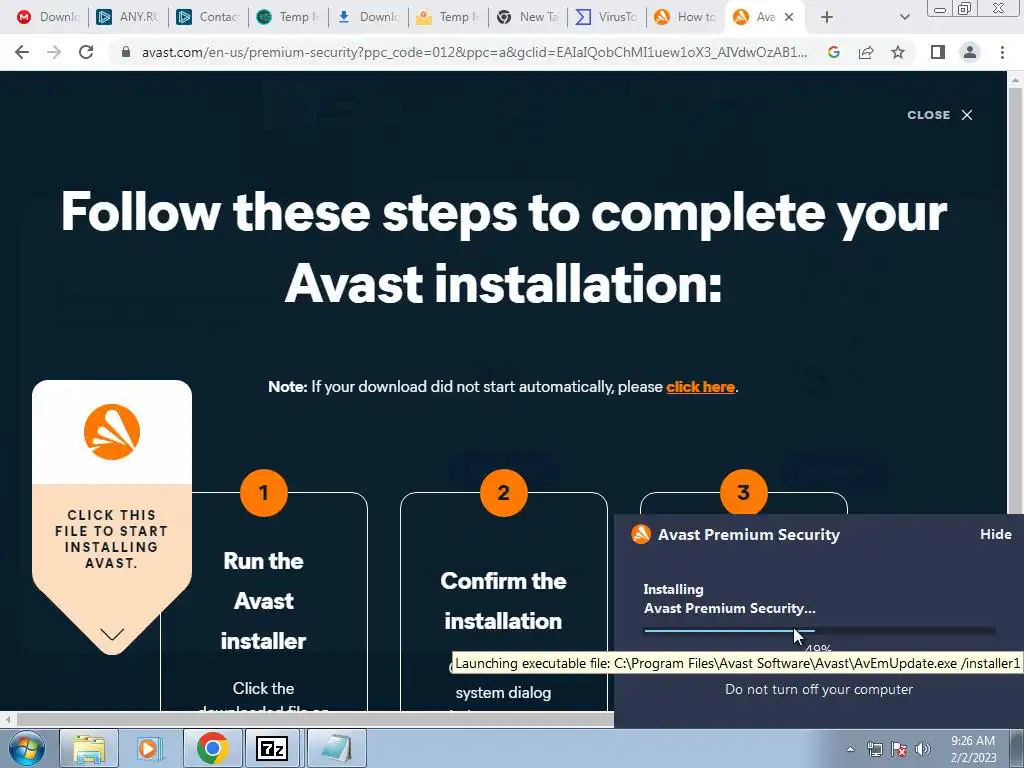Click the Google icon in address bar
1024x768 pixels.
pyautogui.click(x=833, y=52)
